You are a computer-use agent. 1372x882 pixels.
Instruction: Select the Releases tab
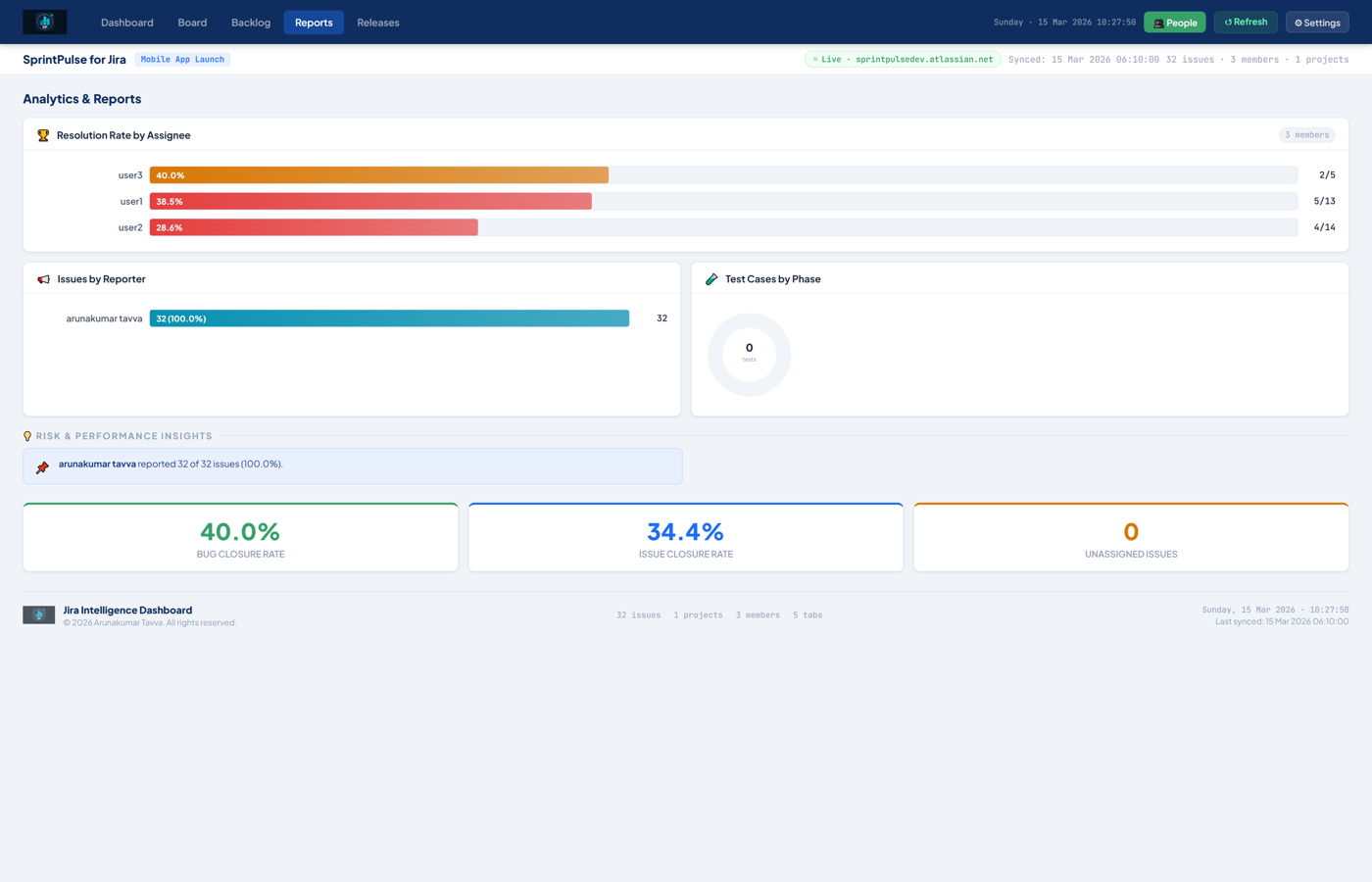click(378, 22)
